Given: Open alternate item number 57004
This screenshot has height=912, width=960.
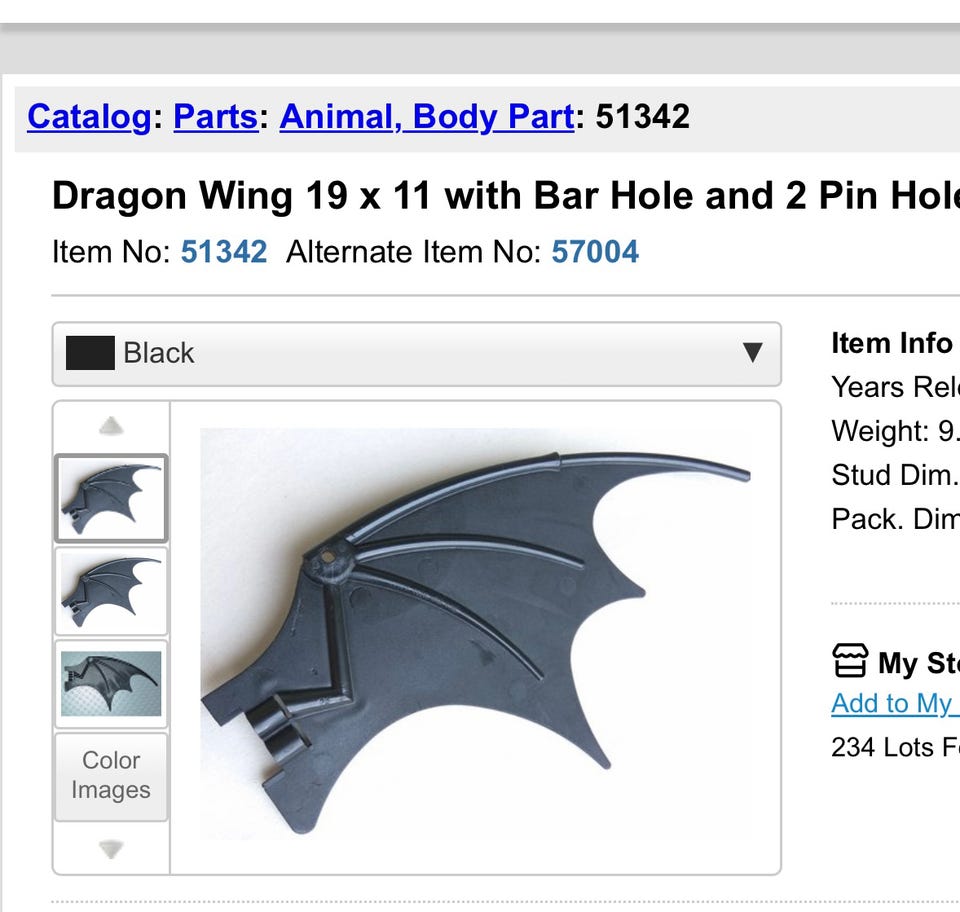Looking at the screenshot, I should 595,251.
